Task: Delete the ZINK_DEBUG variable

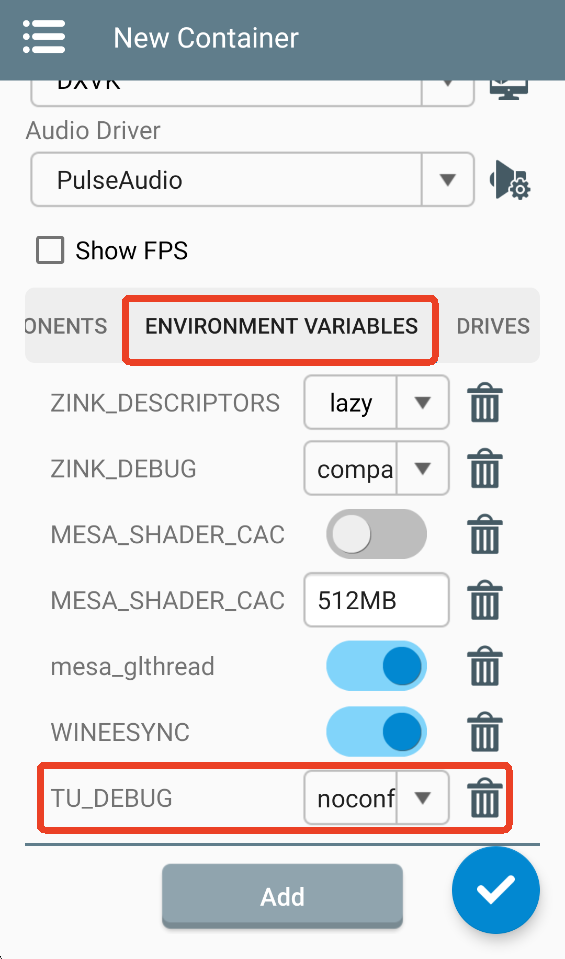Action: (x=485, y=468)
